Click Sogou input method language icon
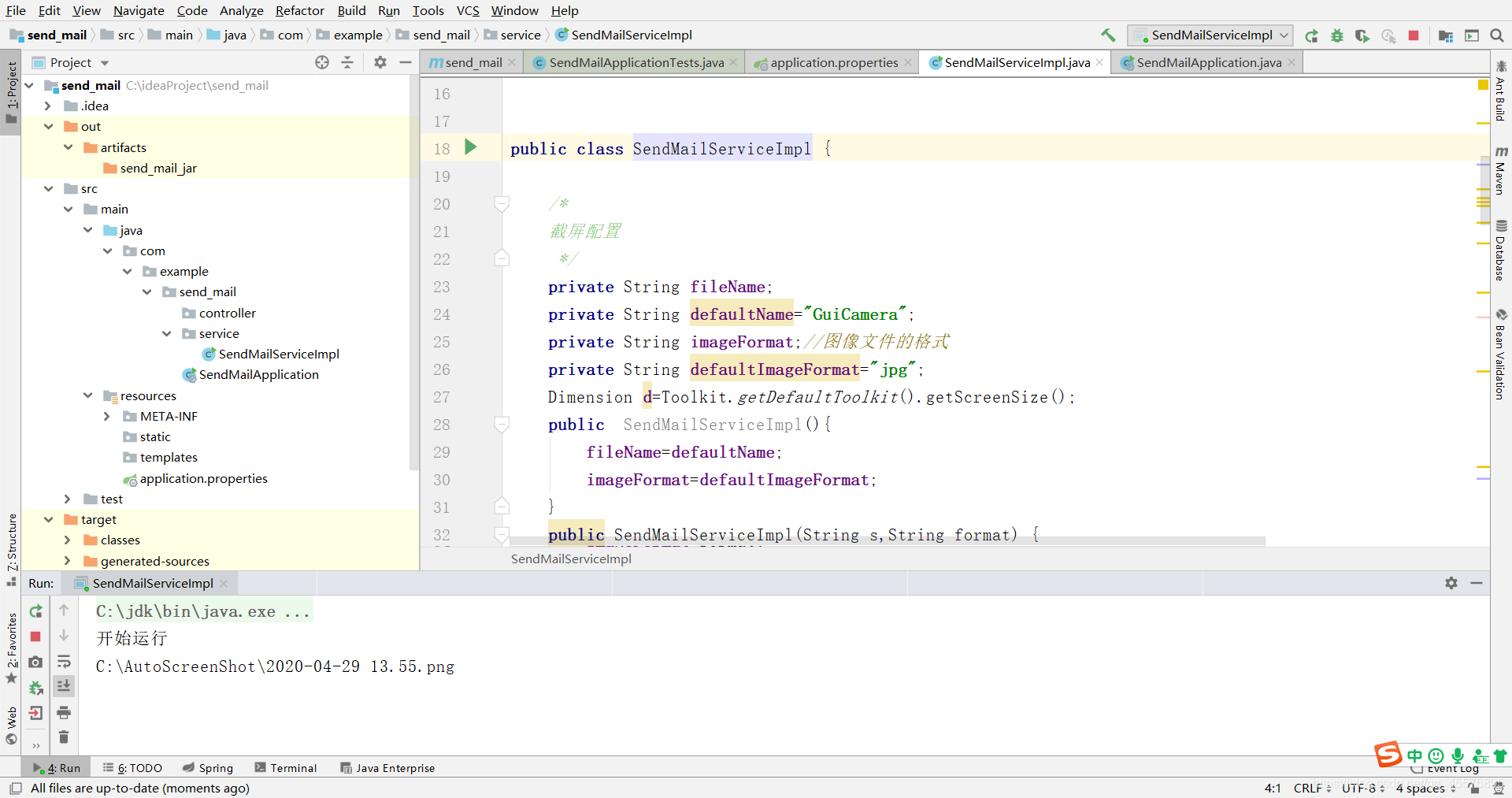1512x798 pixels. (1415, 755)
